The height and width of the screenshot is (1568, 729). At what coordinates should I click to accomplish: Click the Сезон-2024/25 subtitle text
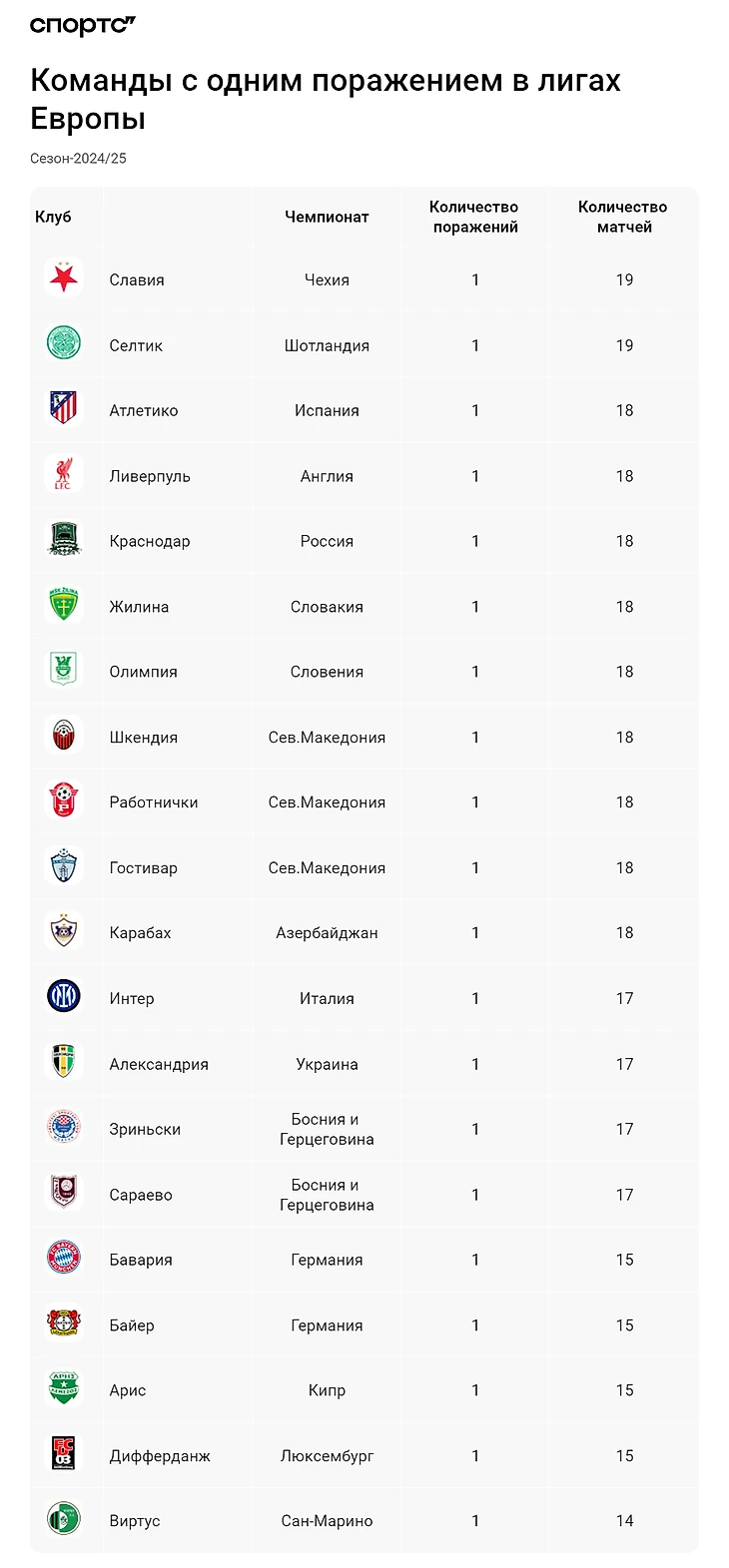coord(78,159)
